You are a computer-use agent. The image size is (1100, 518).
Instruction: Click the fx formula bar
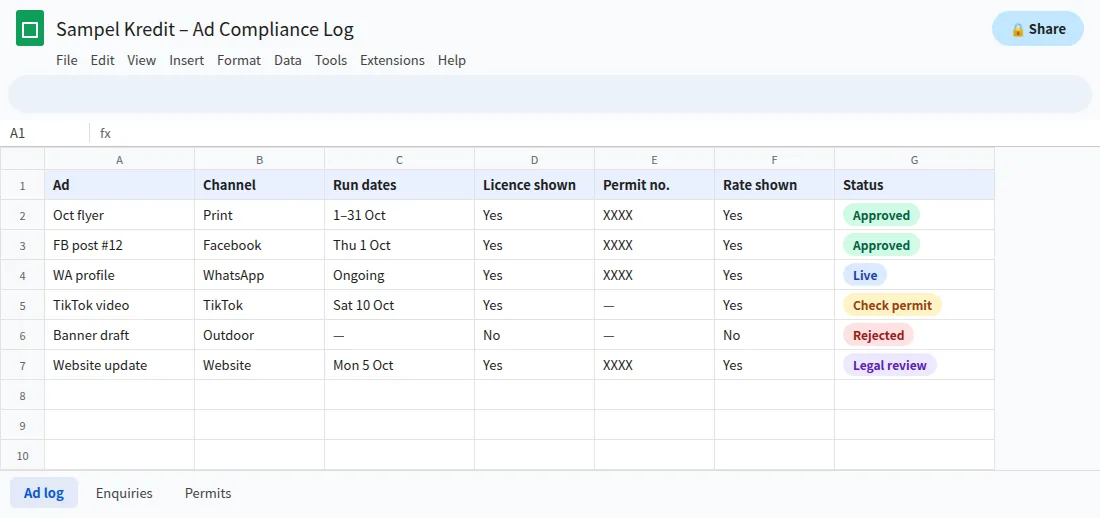pos(596,133)
